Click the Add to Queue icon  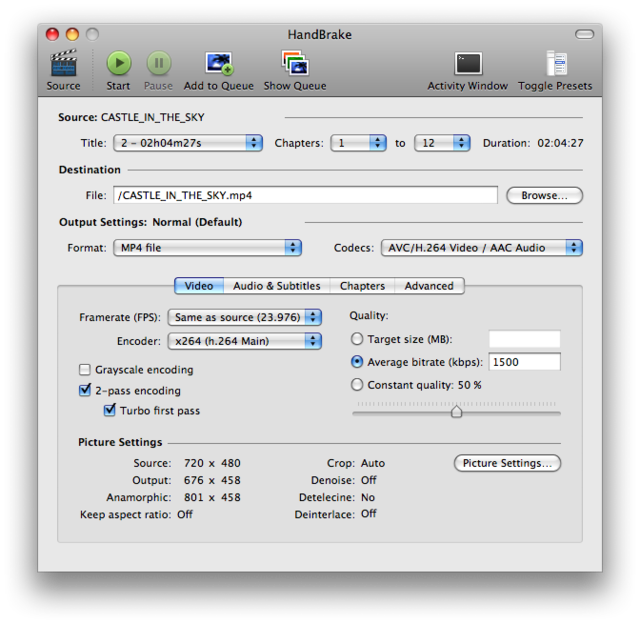pos(218,65)
